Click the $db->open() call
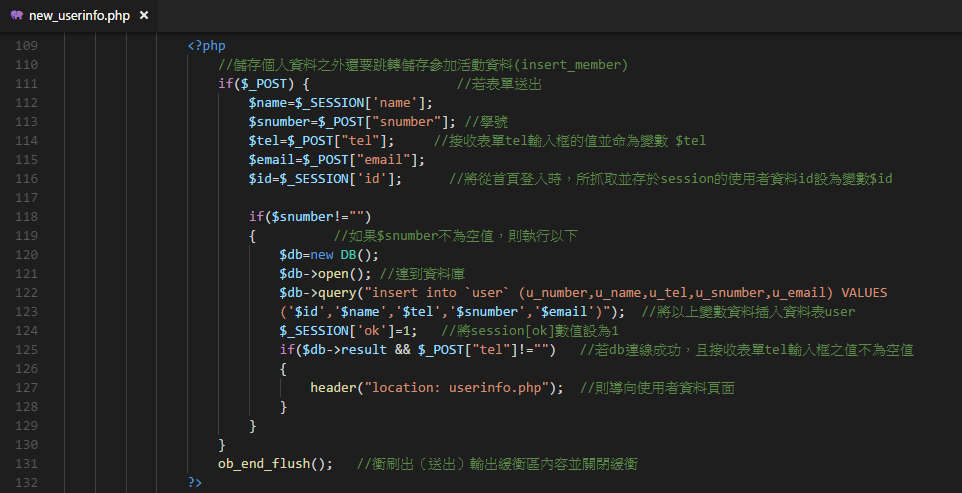 click(325, 273)
